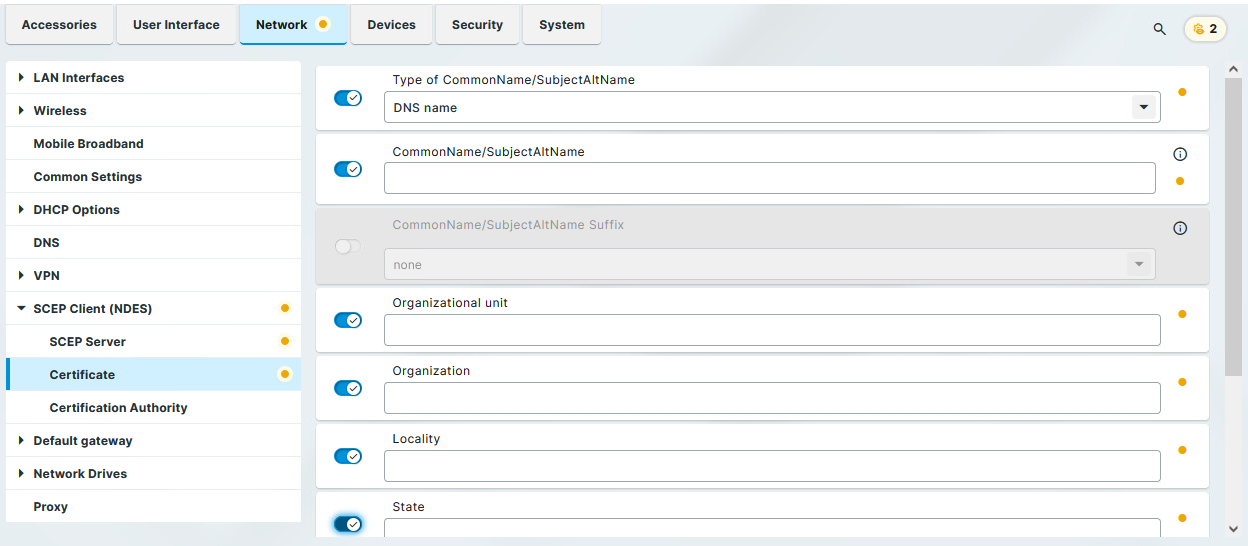The height and width of the screenshot is (546, 1248).
Task: Toggle the Organizational unit switch
Action: click(347, 320)
